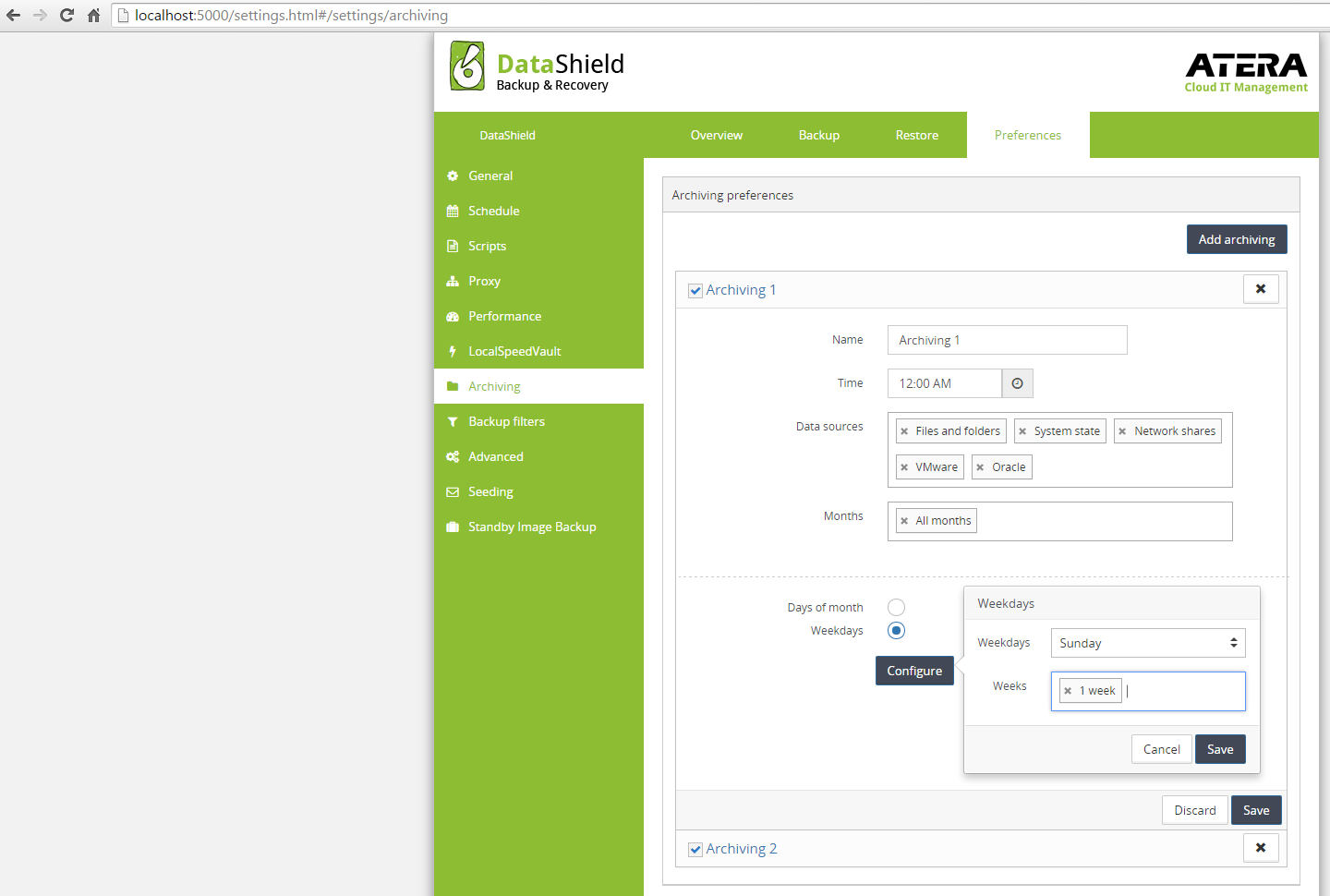This screenshot has height=896, width=1330.
Task: Switch to the Backup tab
Action: pos(818,135)
